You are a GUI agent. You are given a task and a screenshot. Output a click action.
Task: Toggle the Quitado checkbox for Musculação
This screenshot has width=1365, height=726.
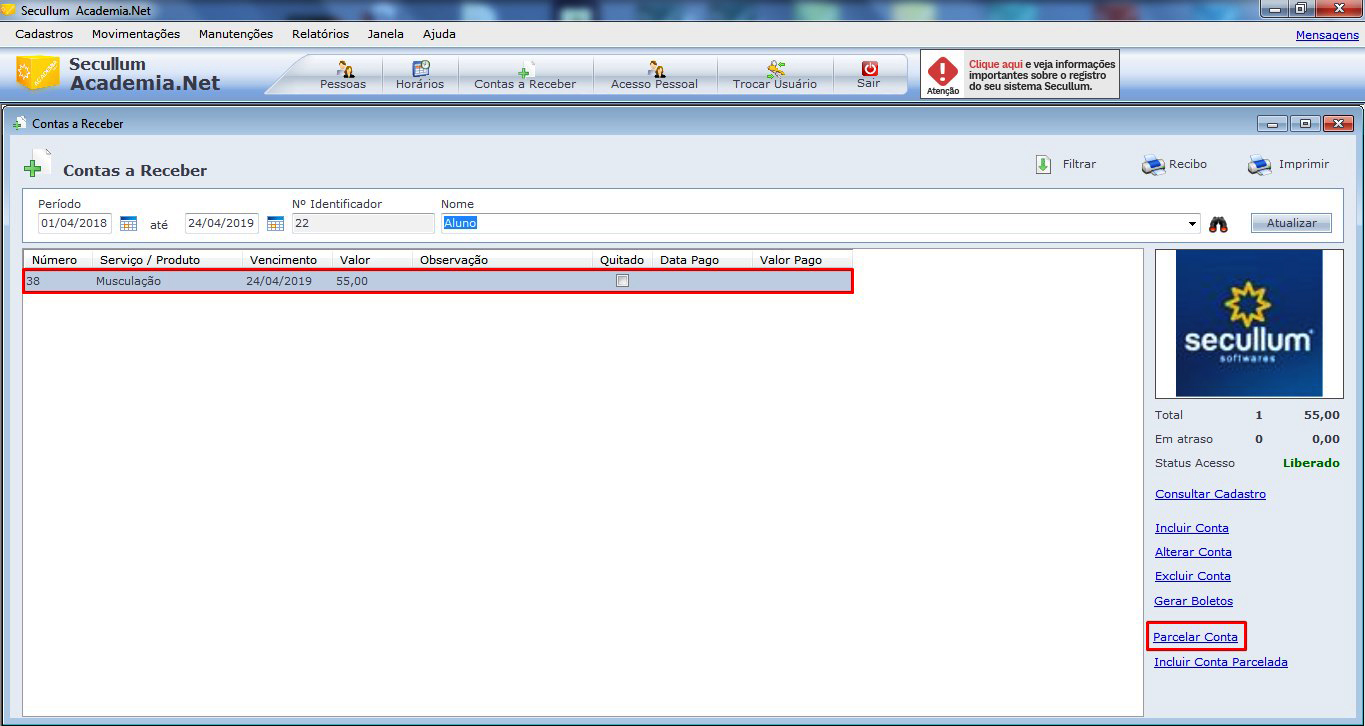[x=623, y=281]
